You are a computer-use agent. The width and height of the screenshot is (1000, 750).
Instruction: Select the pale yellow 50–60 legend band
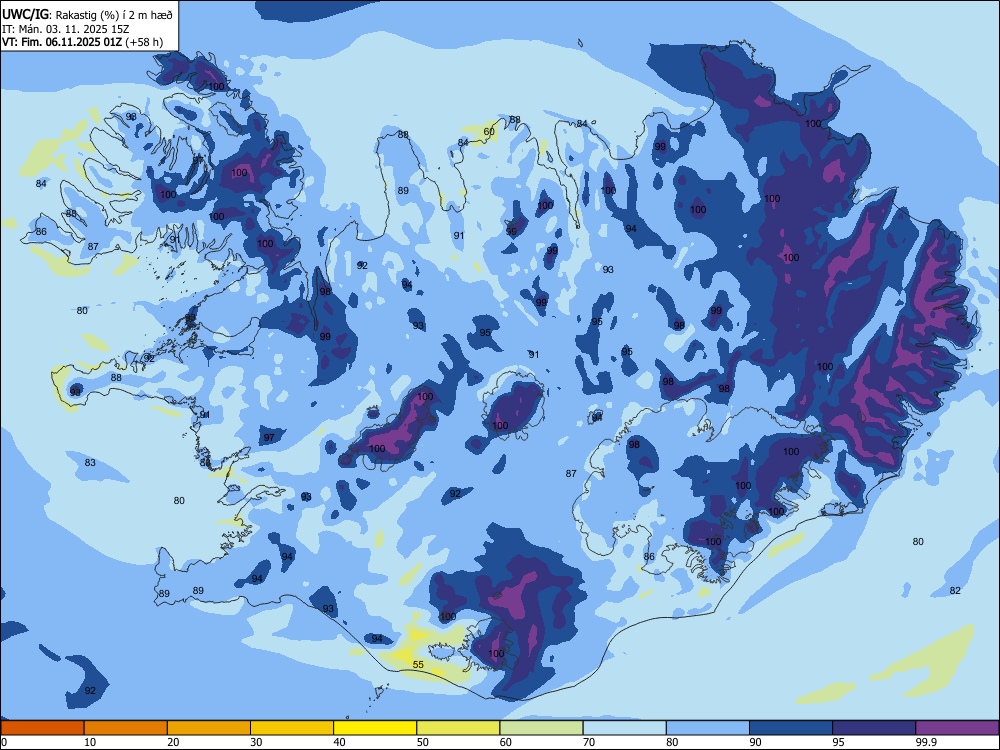tap(458, 728)
